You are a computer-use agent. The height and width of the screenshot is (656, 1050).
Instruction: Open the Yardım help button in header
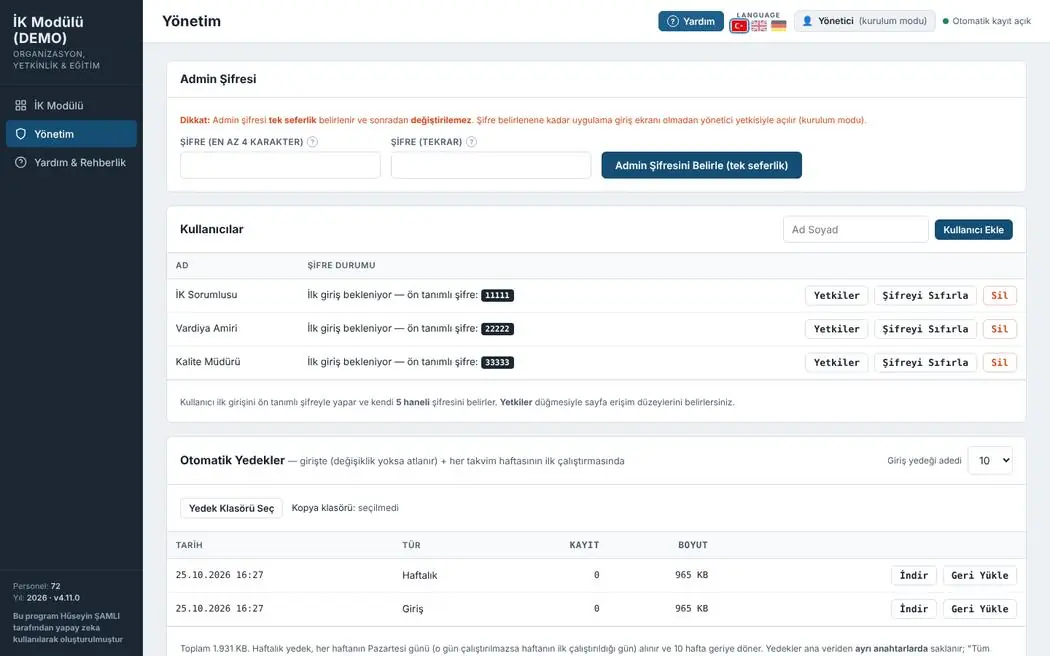tap(690, 21)
